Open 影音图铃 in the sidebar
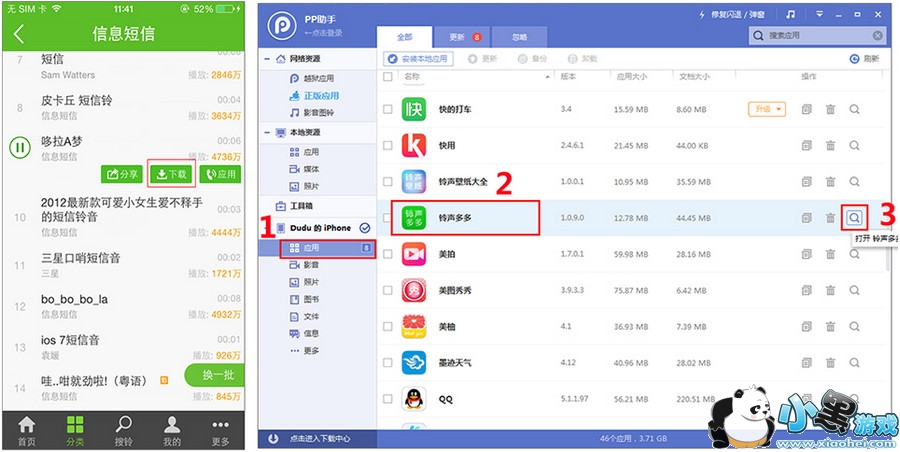 tap(312, 112)
